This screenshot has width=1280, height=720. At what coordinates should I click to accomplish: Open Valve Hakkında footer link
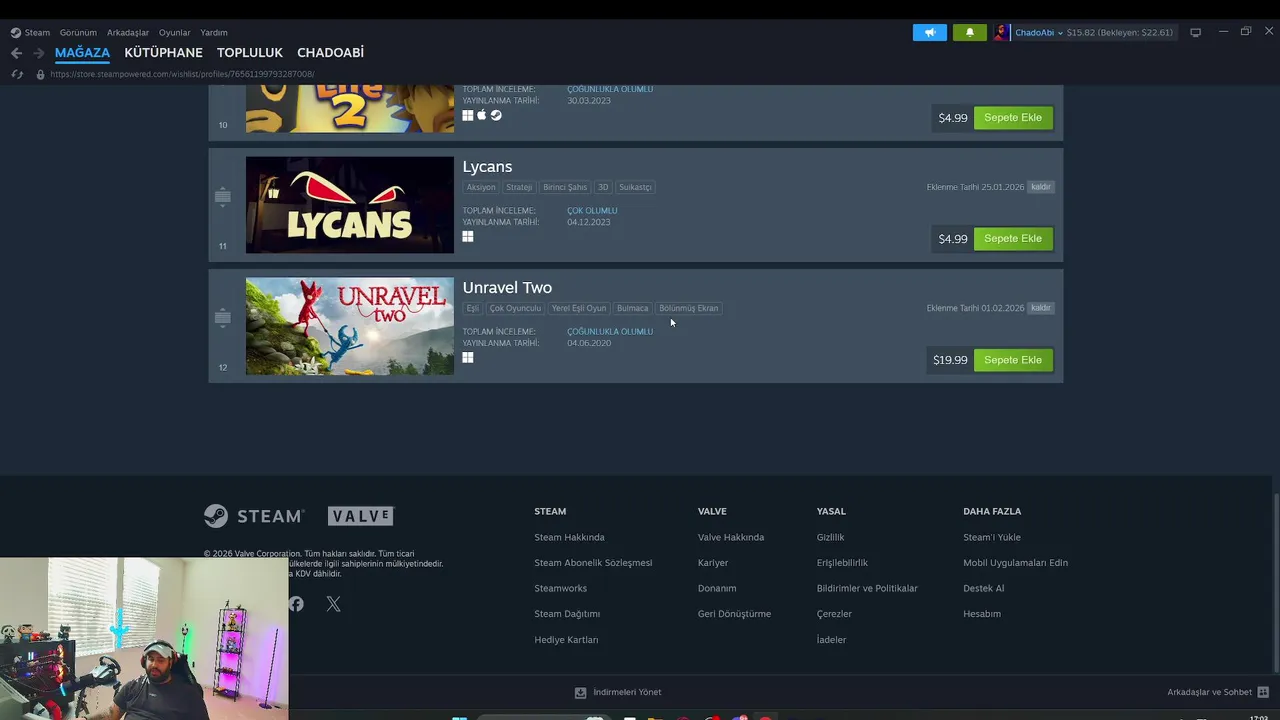731,537
